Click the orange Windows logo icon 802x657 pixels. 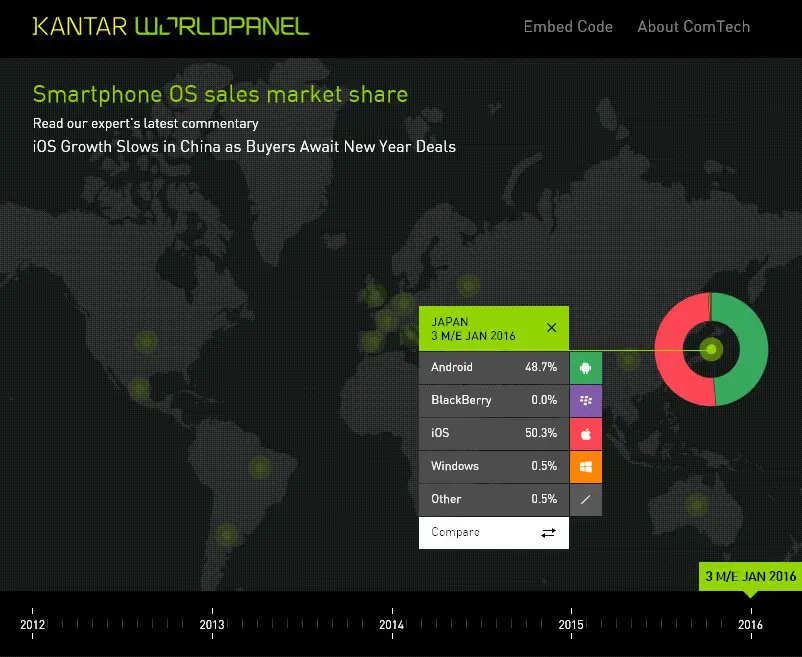586,466
